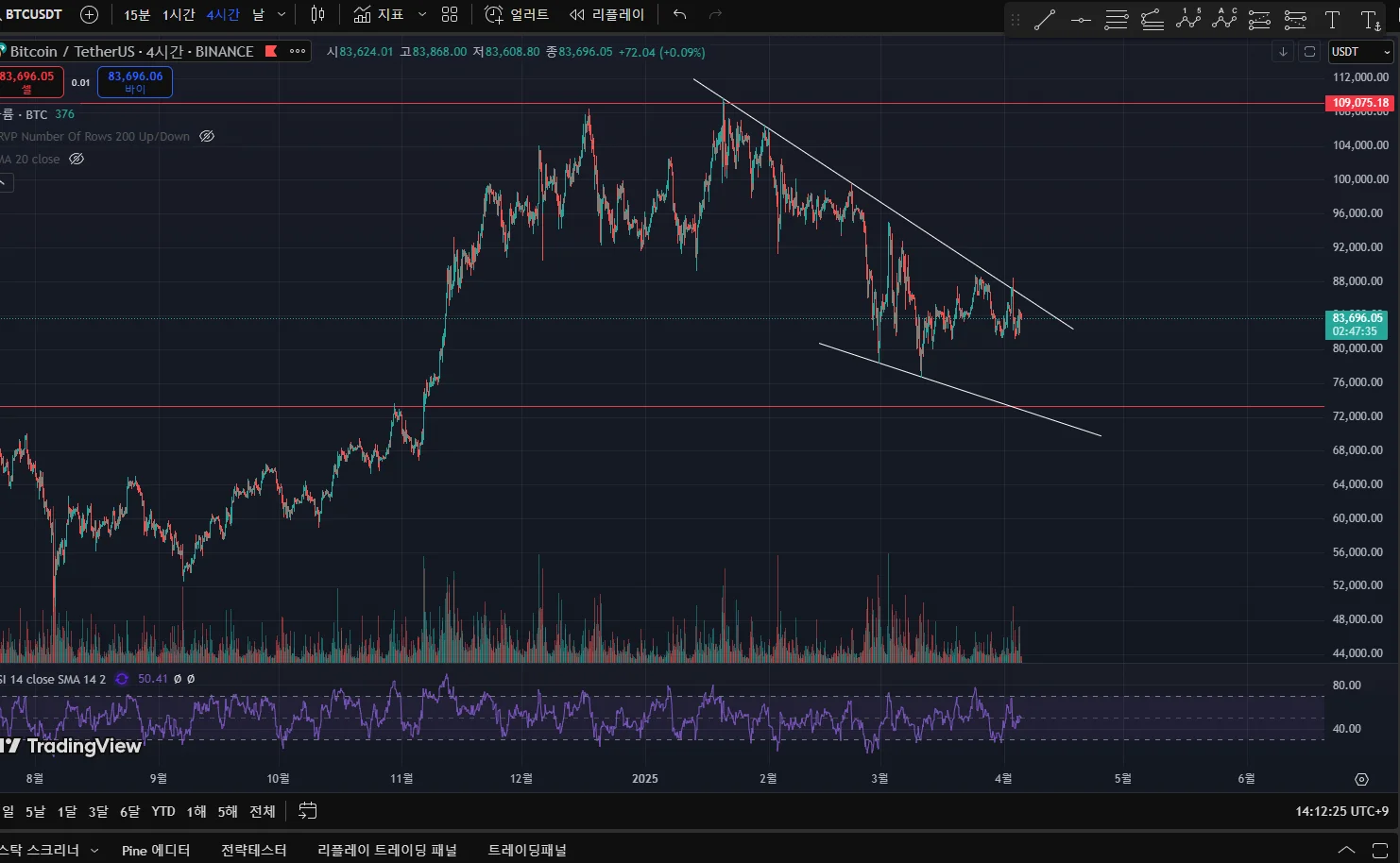
Task: Toggle visibility of VRVP indicator
Action: click(x=207, y=136)
